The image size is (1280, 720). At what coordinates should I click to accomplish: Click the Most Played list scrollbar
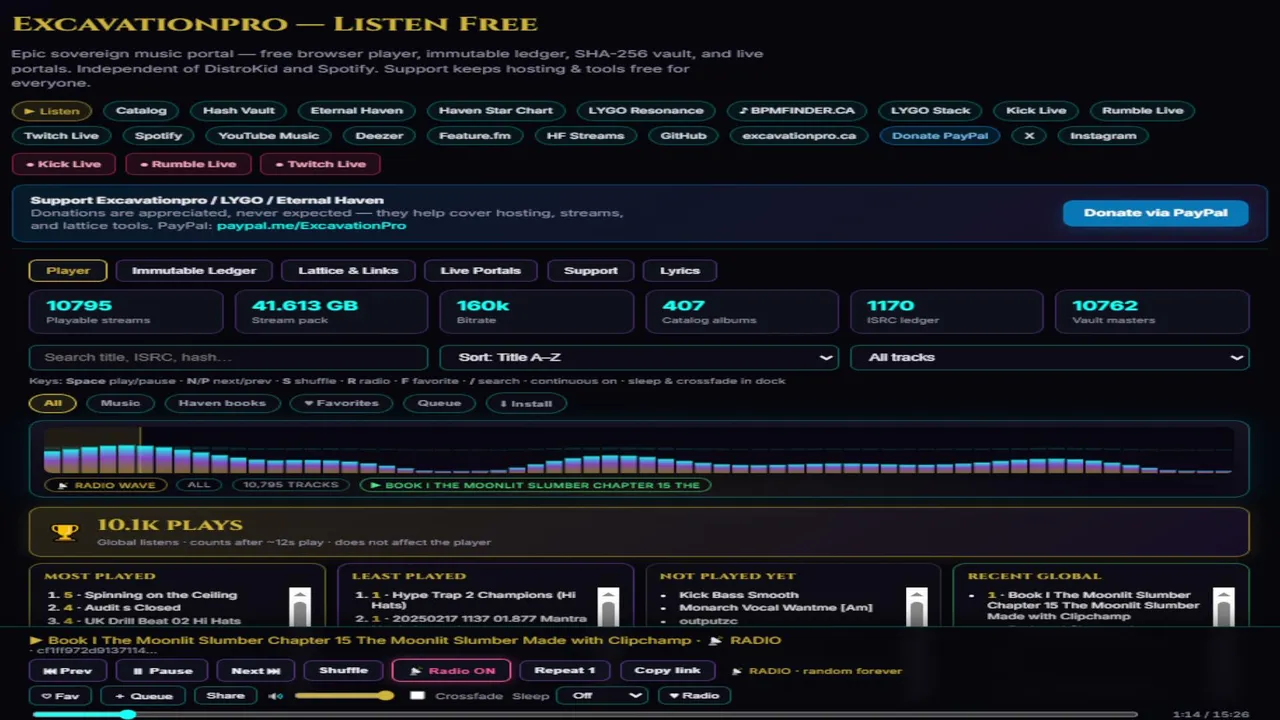point(299,606)
